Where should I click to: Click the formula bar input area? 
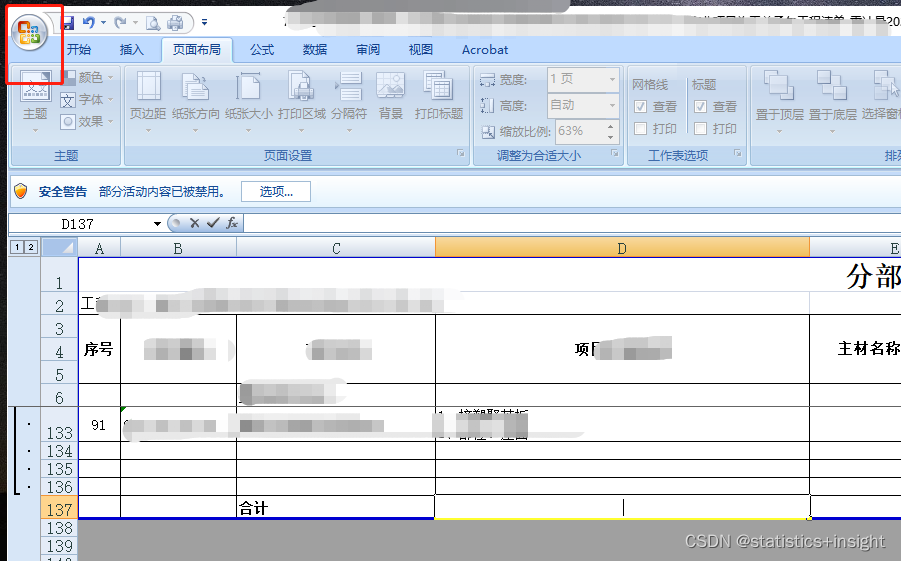572,223
